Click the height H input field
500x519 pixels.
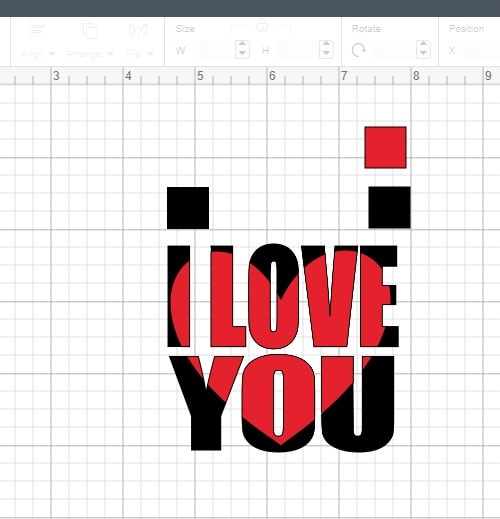(x=298, y=50)
